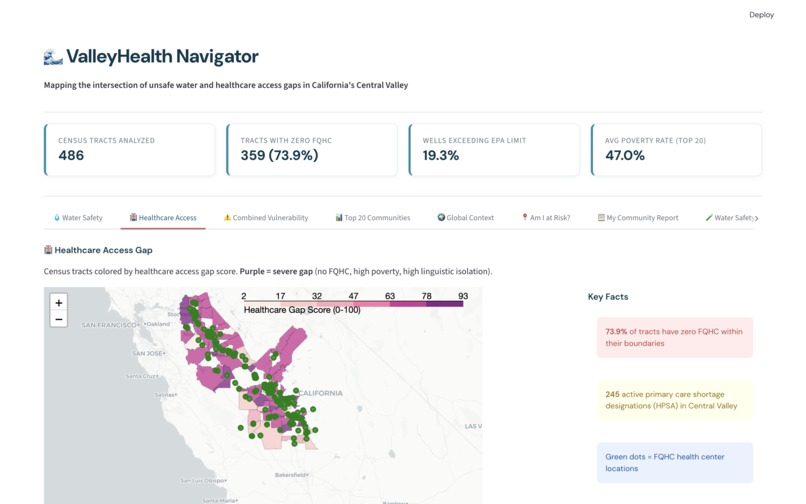Click the ValleyHealth Navigator wave logo icon
The width and height of the screenshot is (806, 504).
[53, 57]
